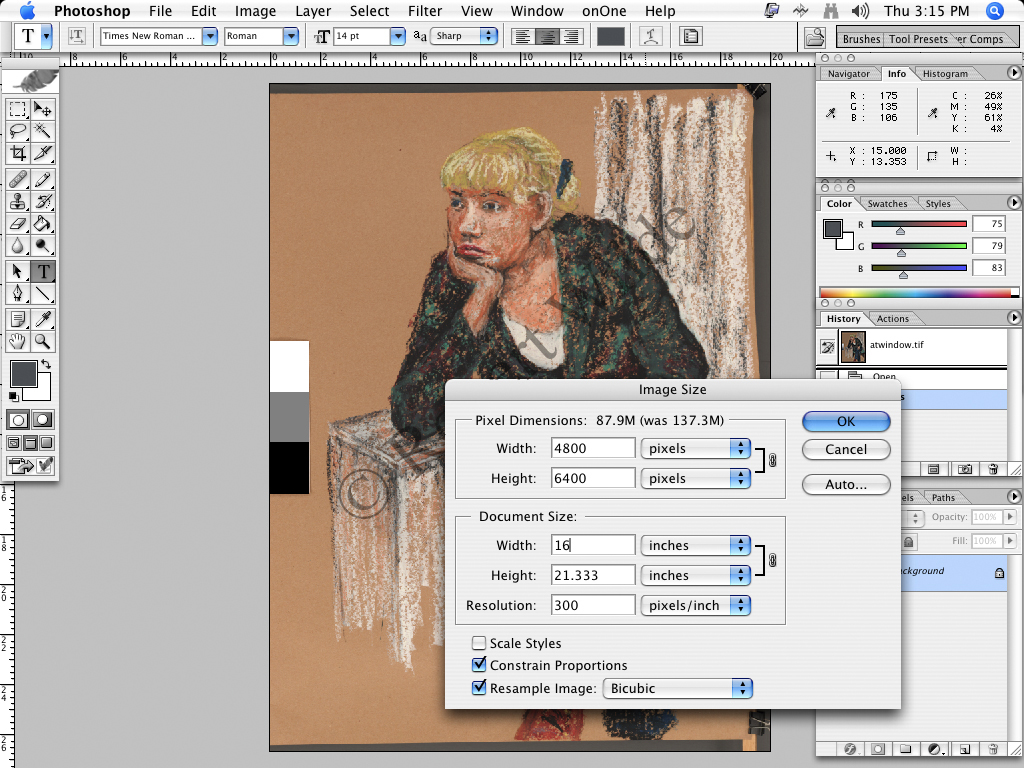
Task: Open Resolution pixels/inch dropdown
Action: coord(696,605)
